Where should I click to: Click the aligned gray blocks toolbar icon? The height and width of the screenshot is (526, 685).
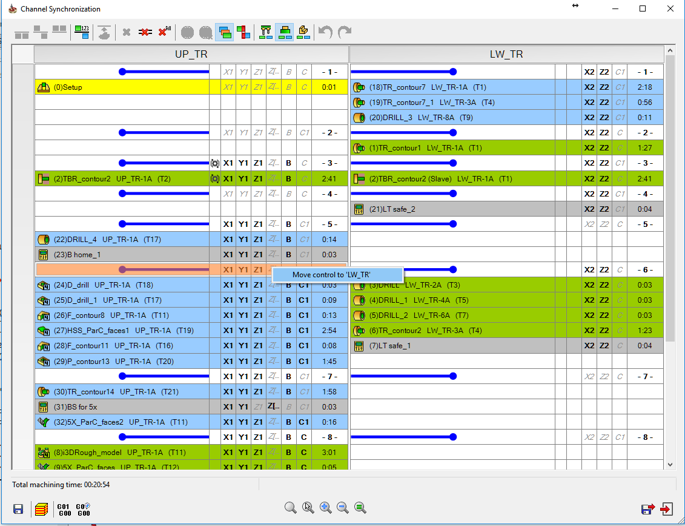click(x=21, y=33)
